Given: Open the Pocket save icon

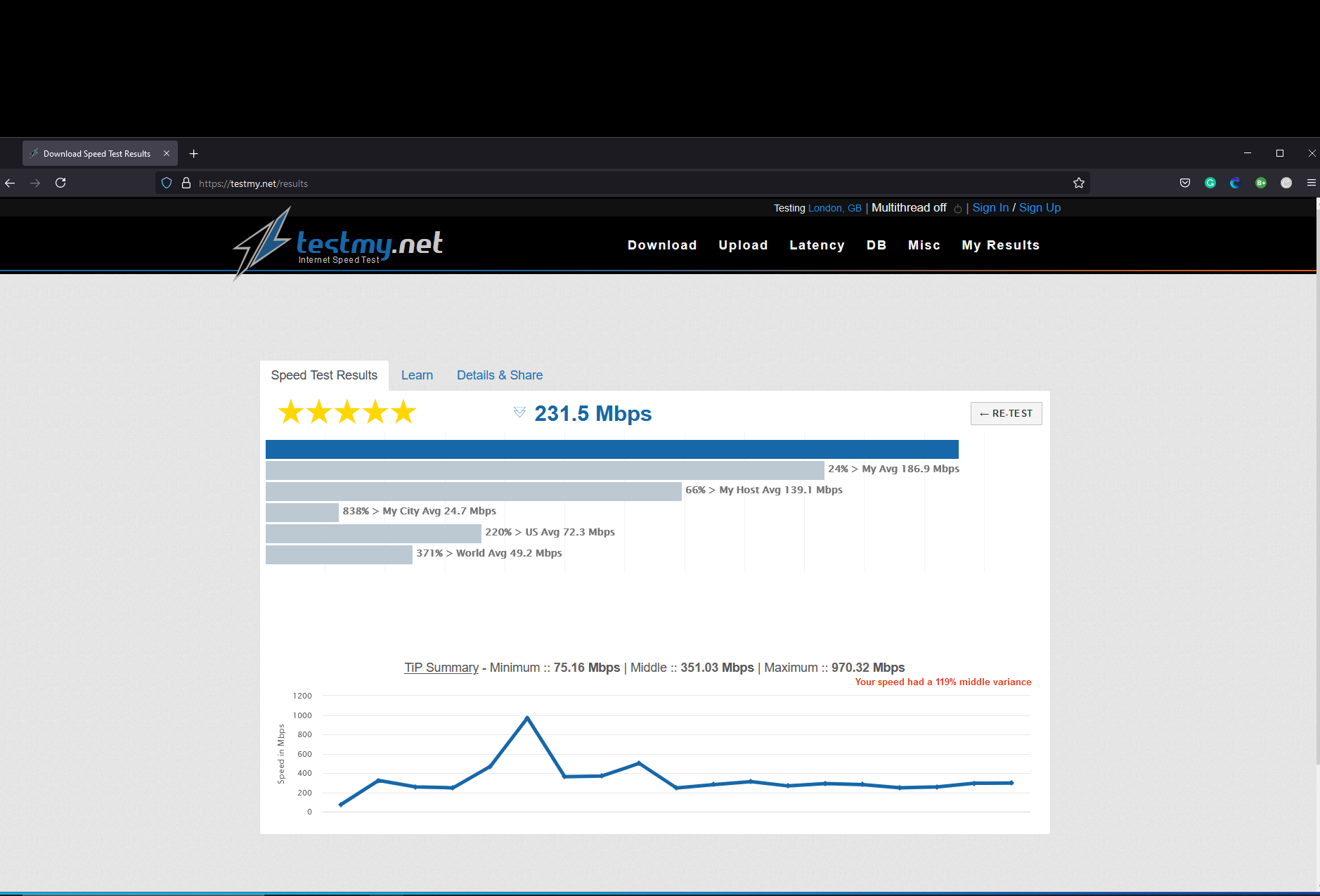Looking at the screenshot, I should coord(1185,183).
